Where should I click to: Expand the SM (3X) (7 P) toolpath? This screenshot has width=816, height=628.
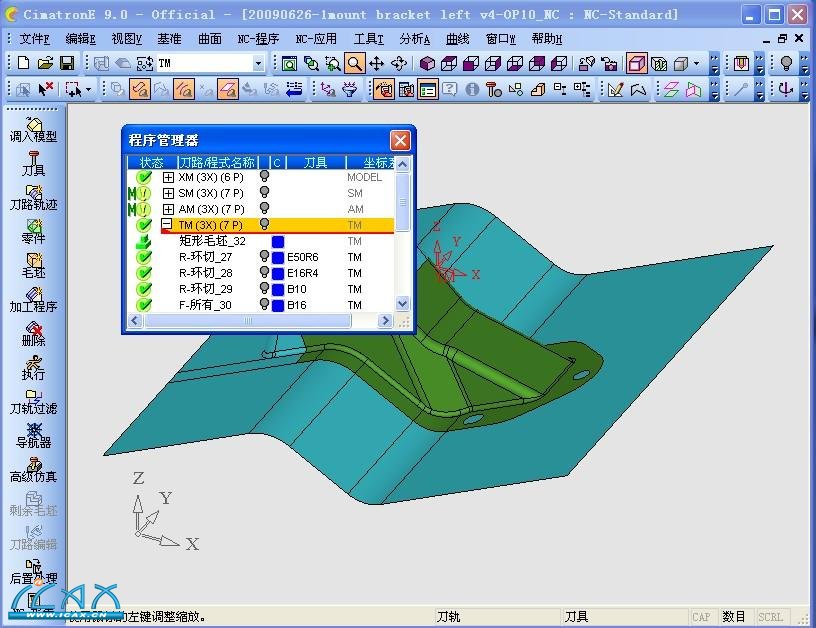coord(168,194)
